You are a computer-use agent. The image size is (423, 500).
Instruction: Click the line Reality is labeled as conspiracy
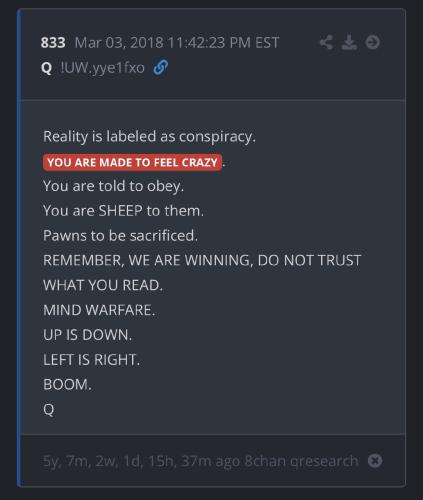pos(149,137)
